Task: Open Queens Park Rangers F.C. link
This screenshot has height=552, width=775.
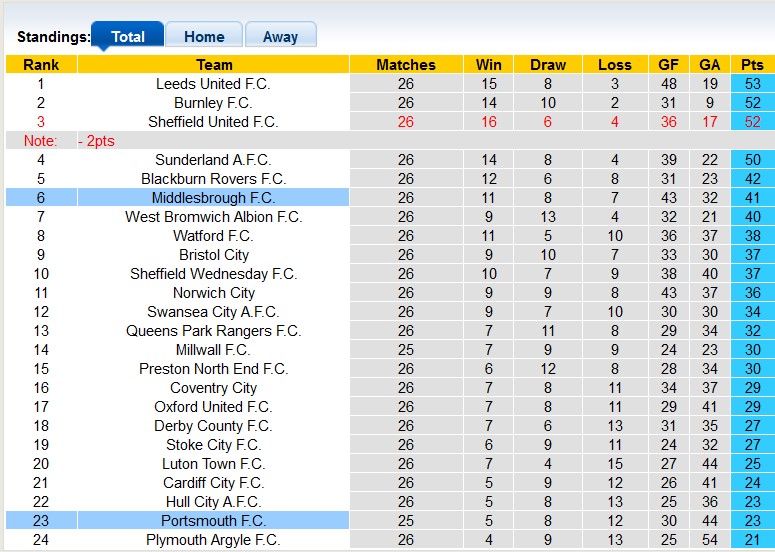Action: (213, 331)
